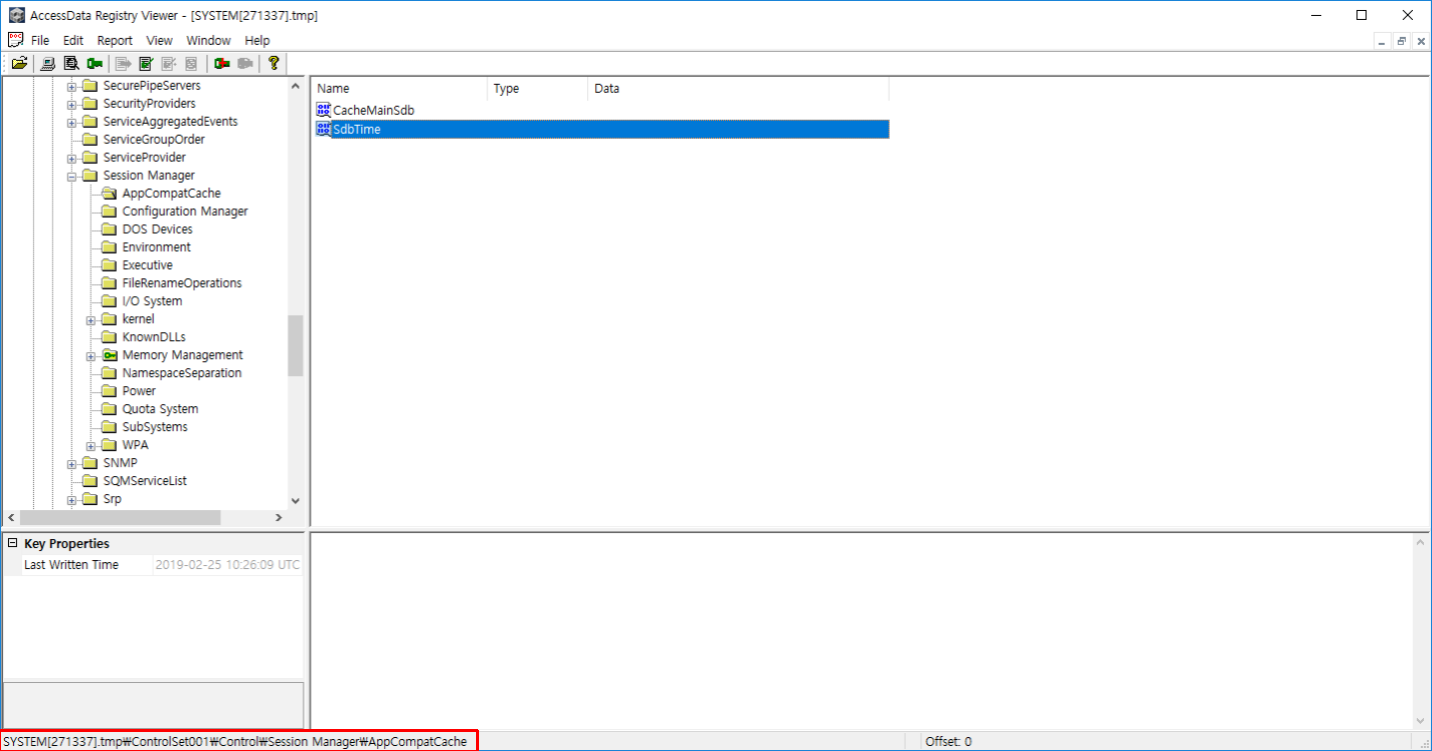Select the SdbTime value icon

click(x=323, y=129)
